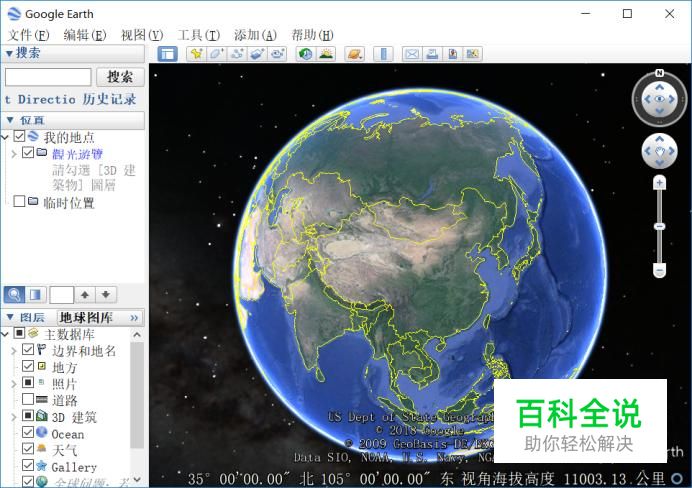Uncheck the Ocean layer checkbox
This screenshot has width=692, height=488.
(x=28, y=432)
